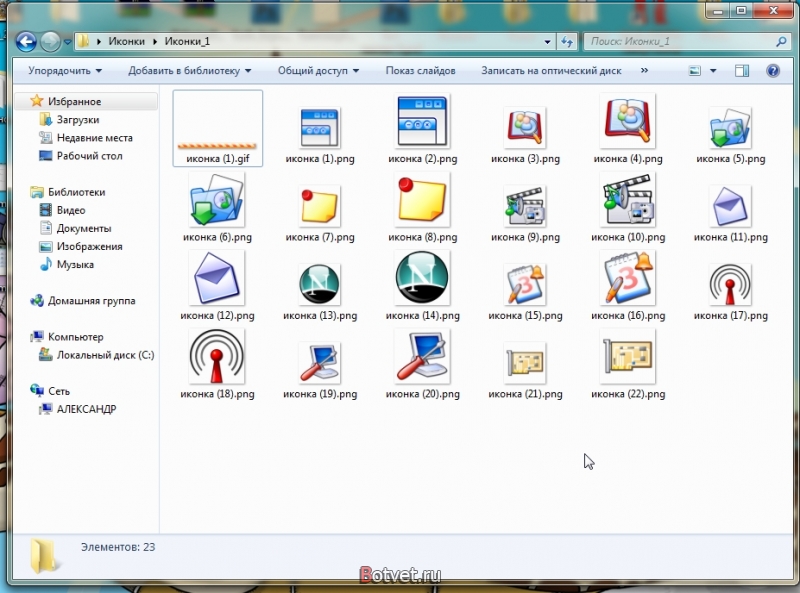The image size is (800, 593).
Task: Select the иконка (21).png circuit card icon
Action: [525, 363]
